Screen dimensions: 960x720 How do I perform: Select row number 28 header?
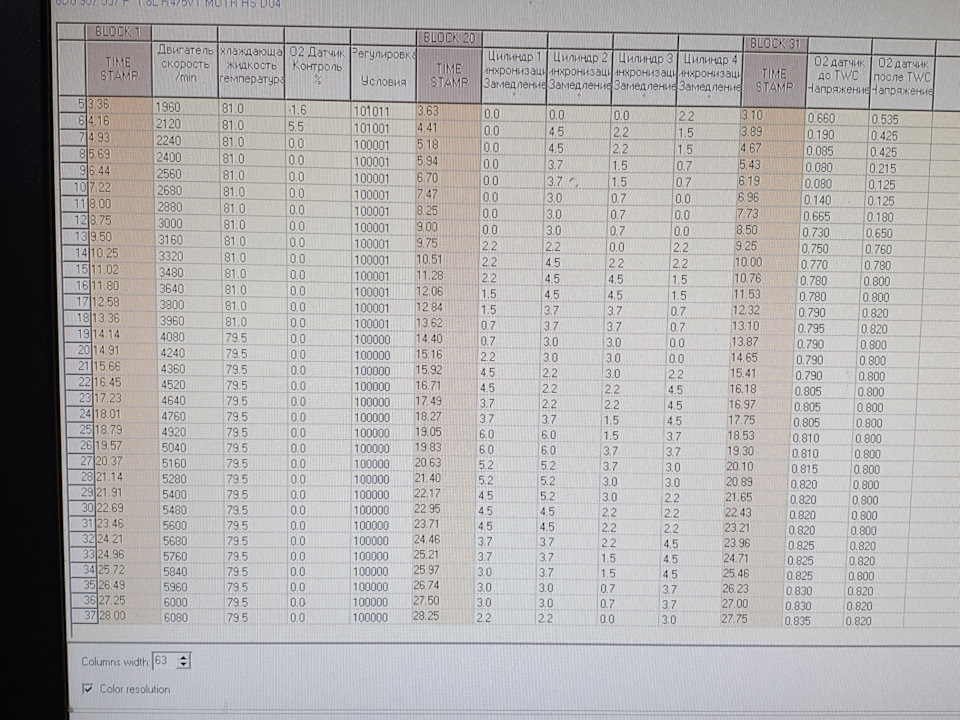pos(81,476)
